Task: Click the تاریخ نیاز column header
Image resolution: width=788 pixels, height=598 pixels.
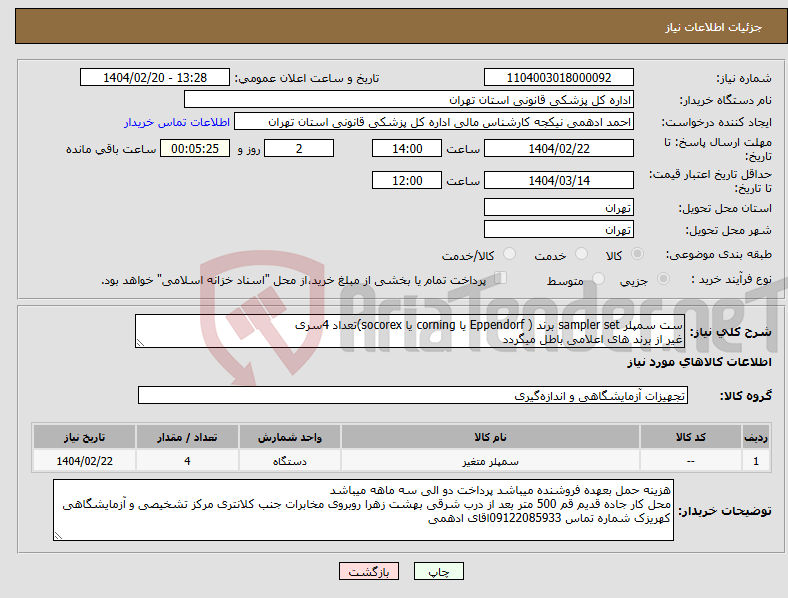Action: (x=84, y=437)
